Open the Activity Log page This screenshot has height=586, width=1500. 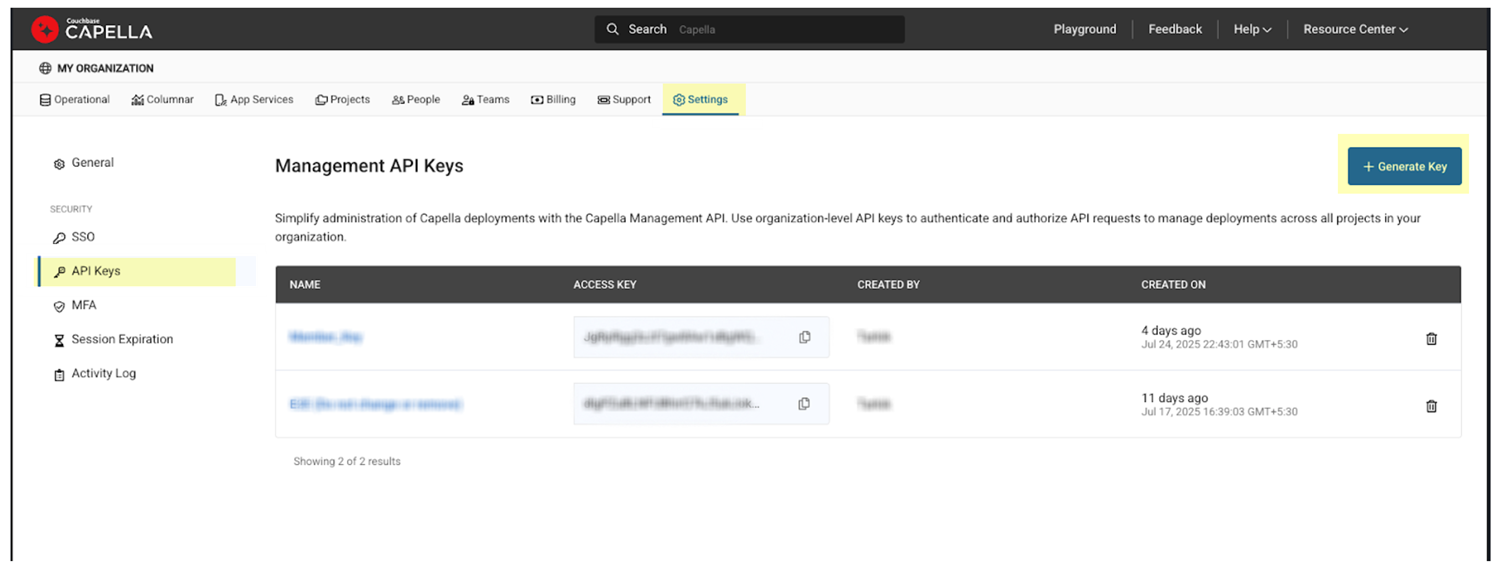coord(103,373)
